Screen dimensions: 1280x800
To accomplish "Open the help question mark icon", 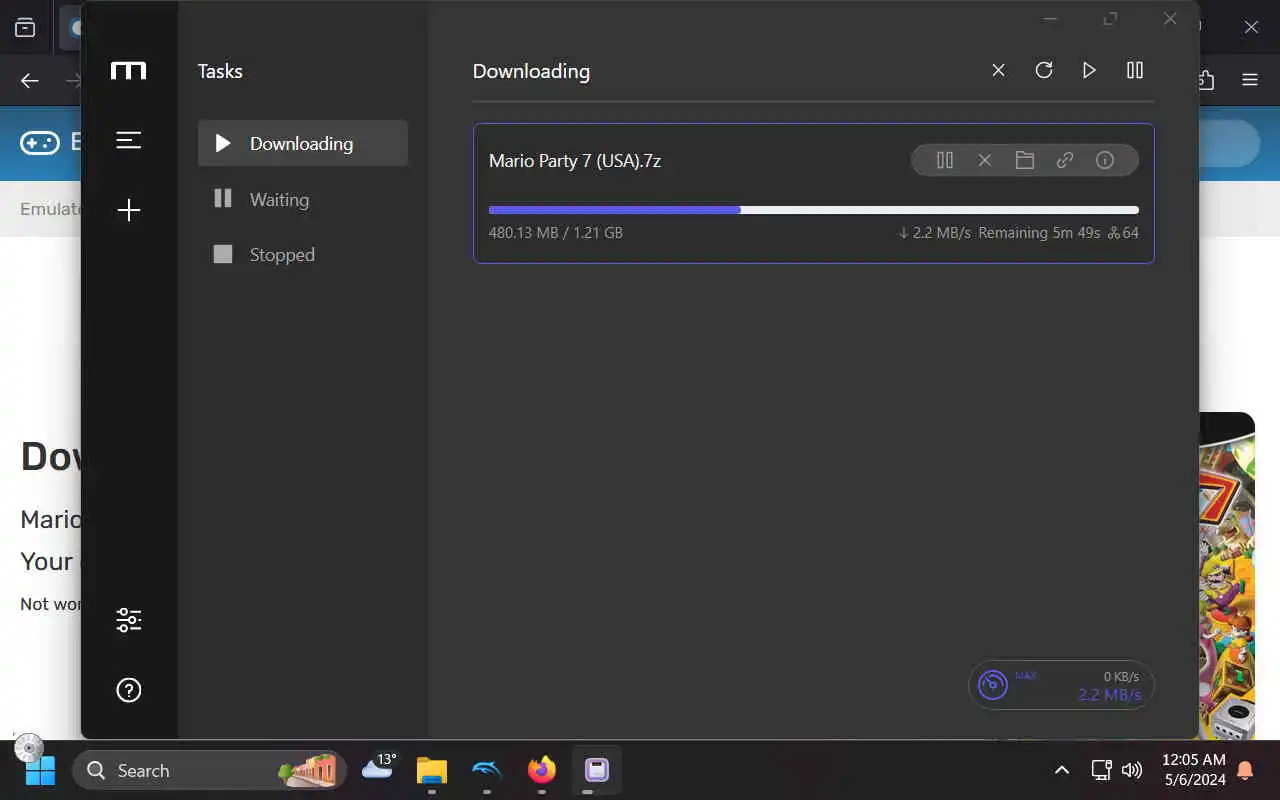I will [129, 690].
